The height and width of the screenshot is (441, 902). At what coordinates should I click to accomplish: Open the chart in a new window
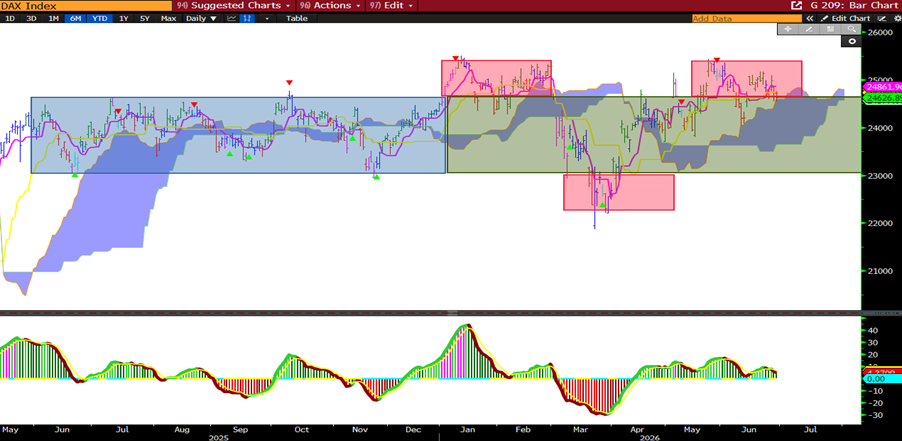[x=796, y=6]
